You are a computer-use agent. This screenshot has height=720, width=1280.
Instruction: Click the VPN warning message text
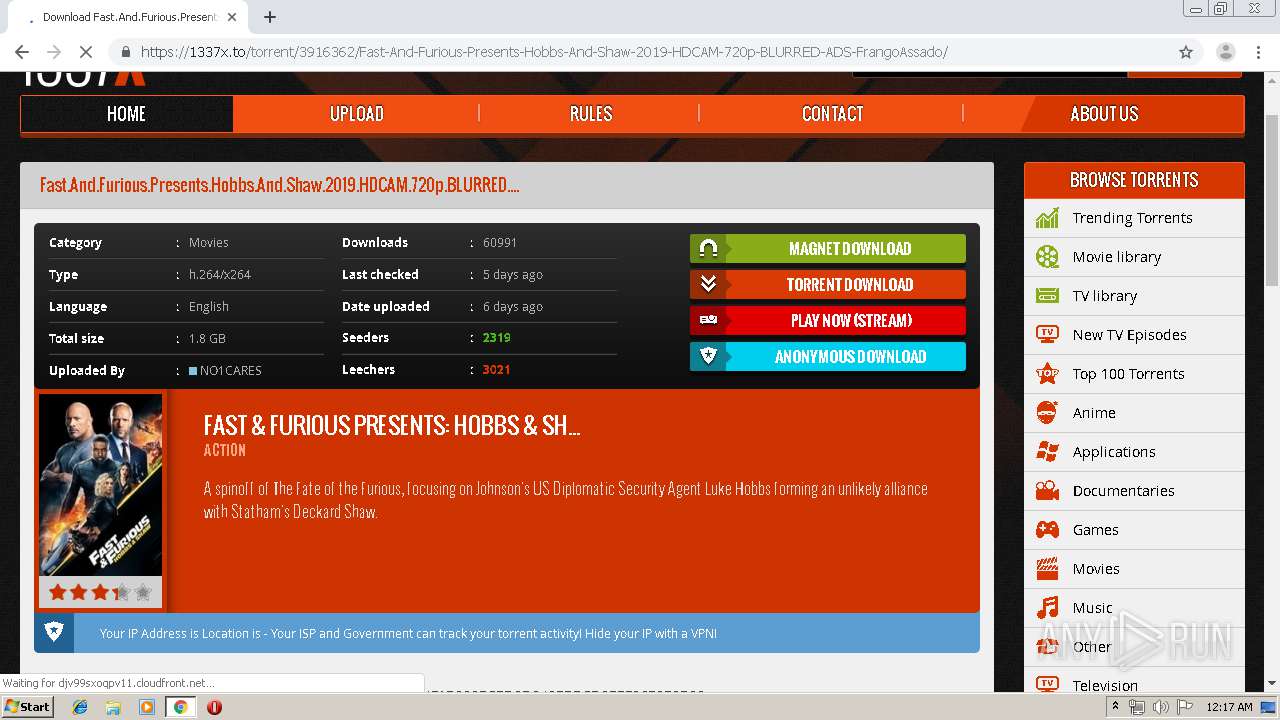(x=408, y=633)
